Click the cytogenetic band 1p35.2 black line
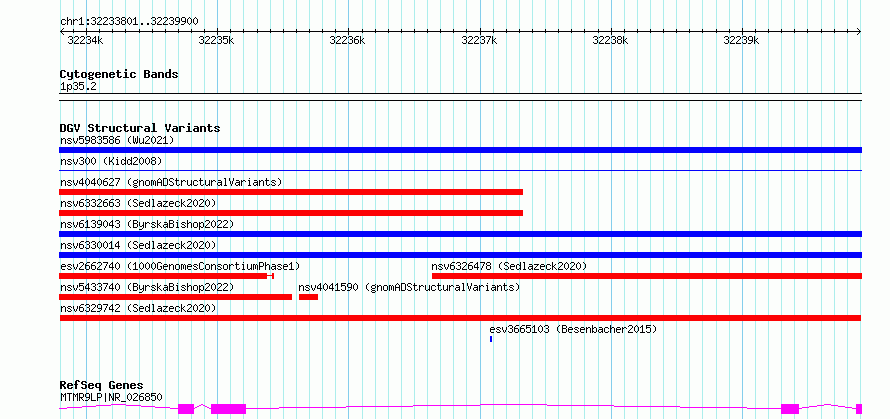Image resolution: width=890 pixels, height=419 pixels. click(460, 97)
